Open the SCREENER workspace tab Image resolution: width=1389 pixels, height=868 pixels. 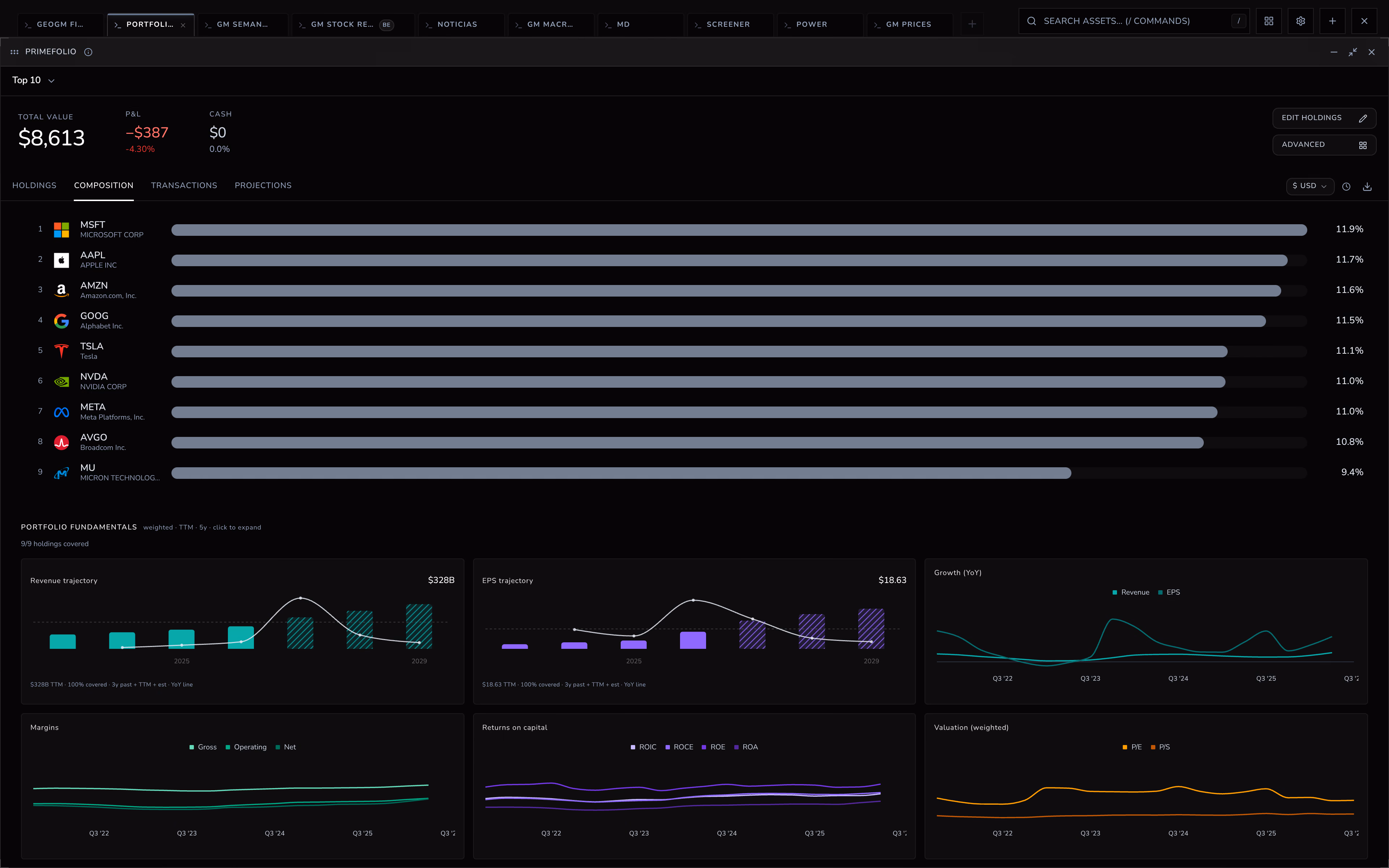[x=730, y=25]
